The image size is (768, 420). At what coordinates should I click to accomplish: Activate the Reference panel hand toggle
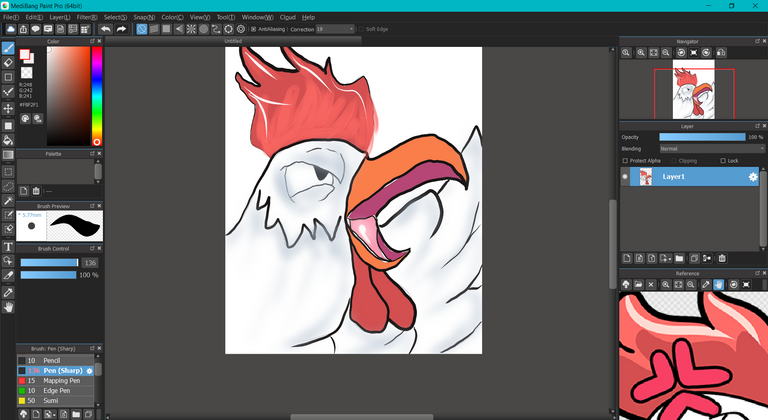(x=719, y=284)
